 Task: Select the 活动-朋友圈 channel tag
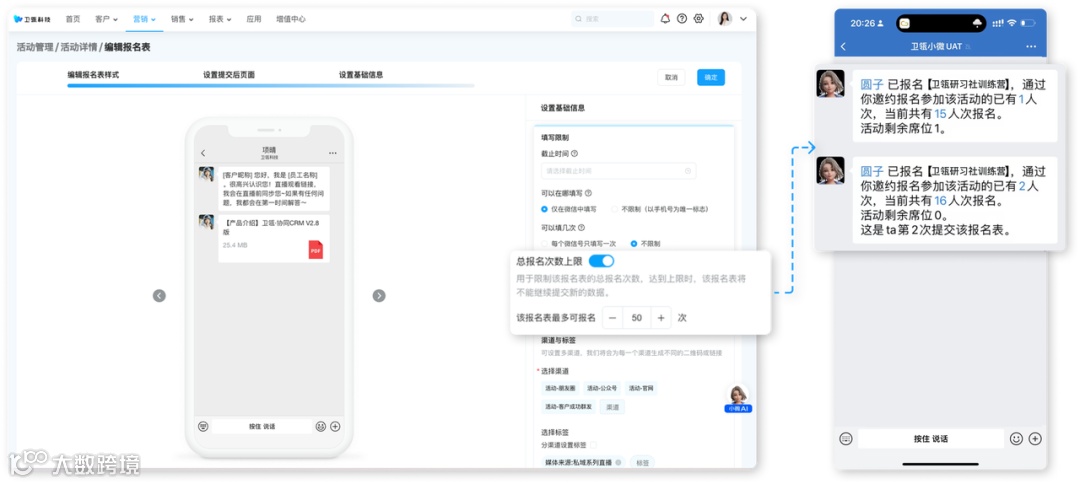560,389
